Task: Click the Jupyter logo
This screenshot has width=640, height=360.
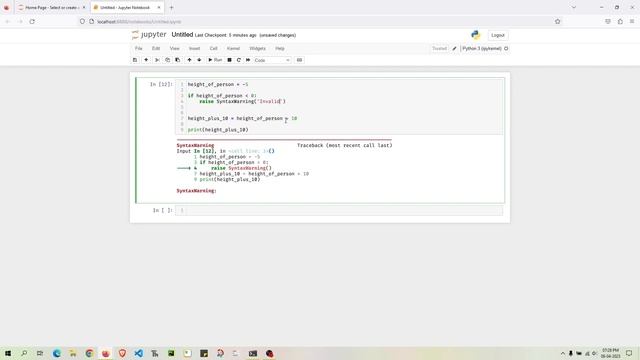Action: click(x=149, y=35)
